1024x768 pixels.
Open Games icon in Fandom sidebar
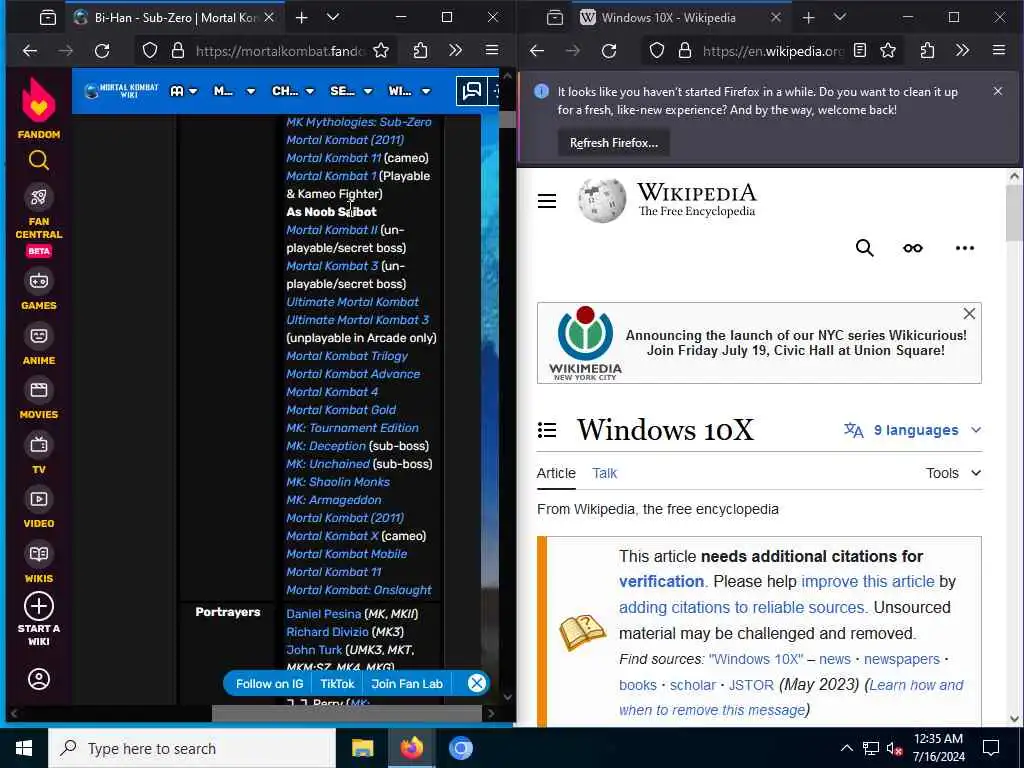pos(39,281)
